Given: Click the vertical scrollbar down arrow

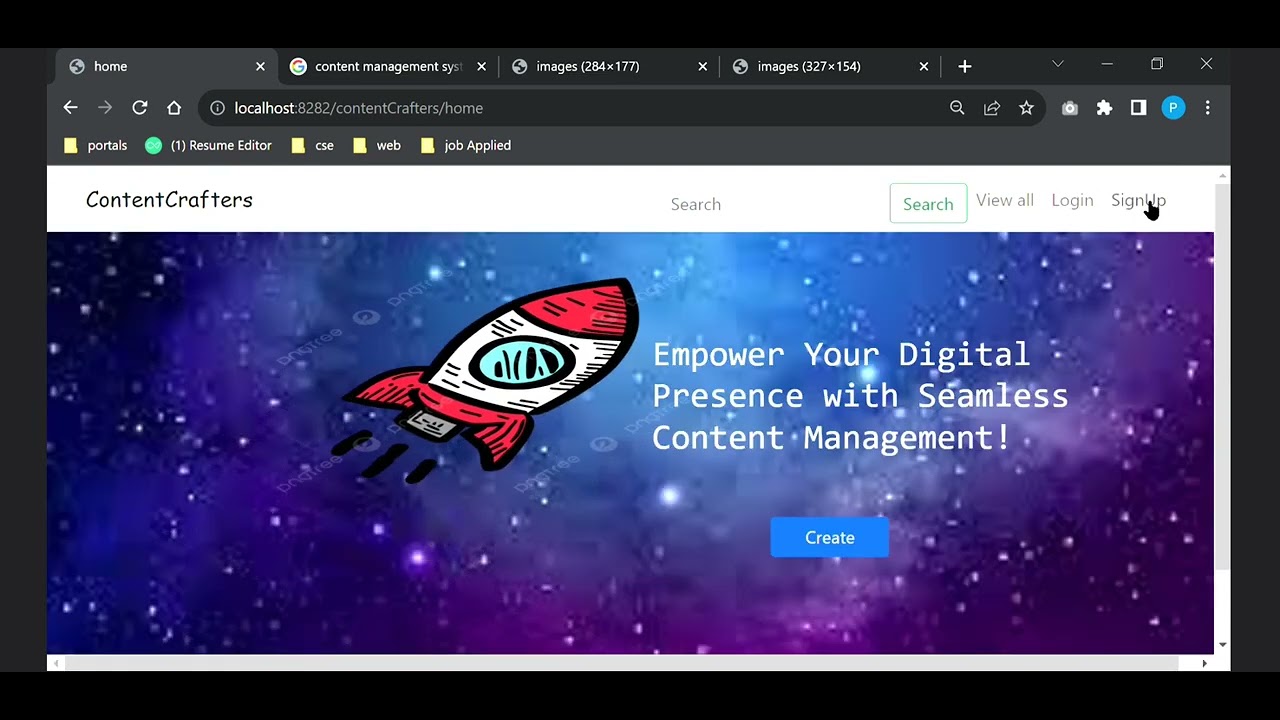Looking at the screenshot, I should (1222, 645).
